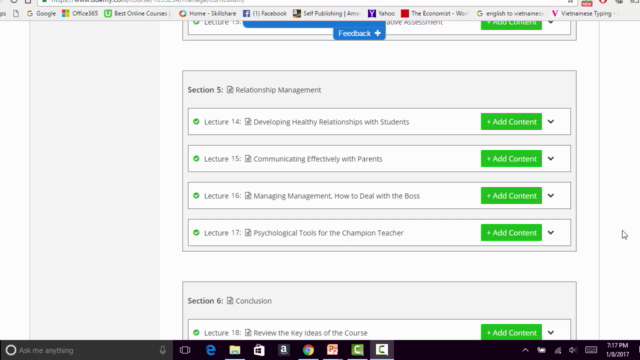
Task: Select 'Managing Management, How to Deal with the Boss'
Action: point(336,196)
